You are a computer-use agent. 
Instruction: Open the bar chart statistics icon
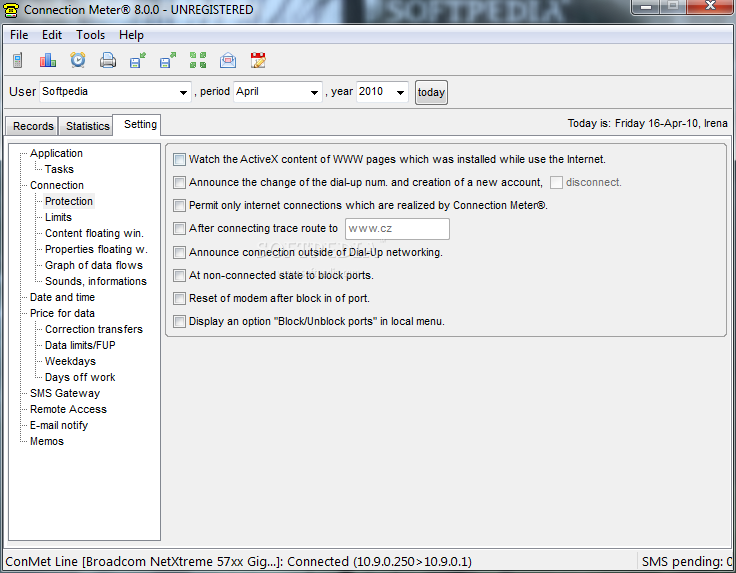click(47, 61)
